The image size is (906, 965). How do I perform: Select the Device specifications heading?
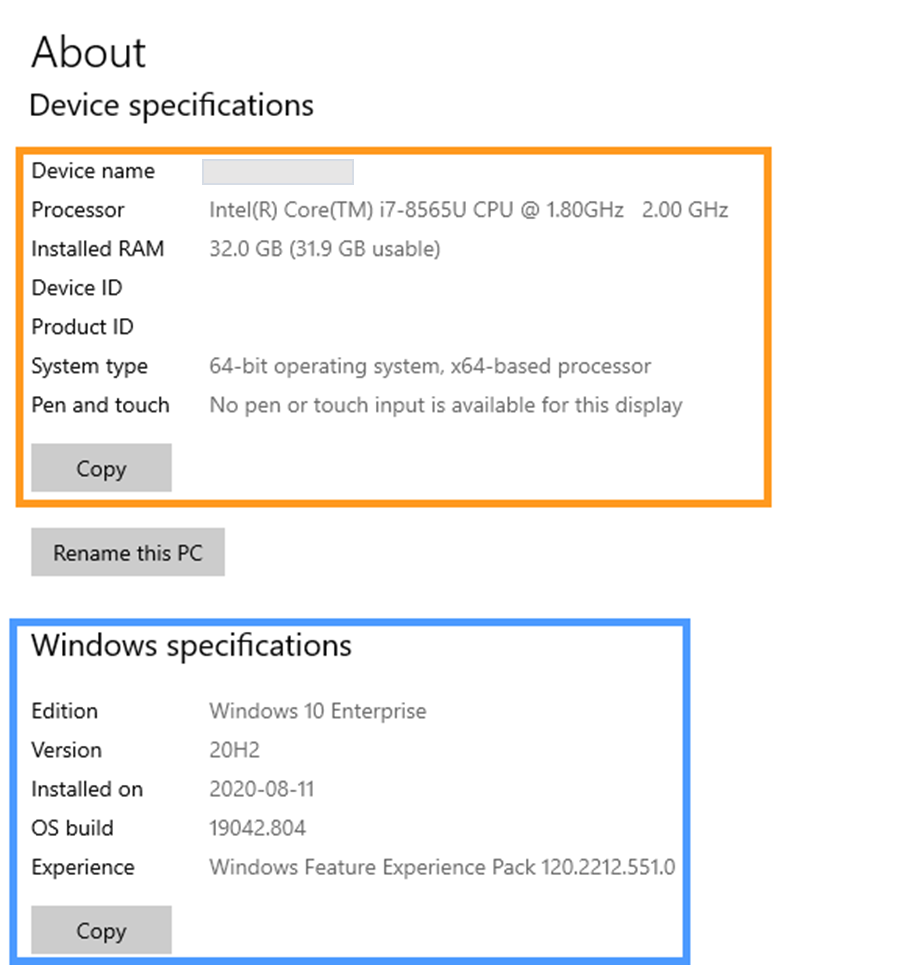171,105
